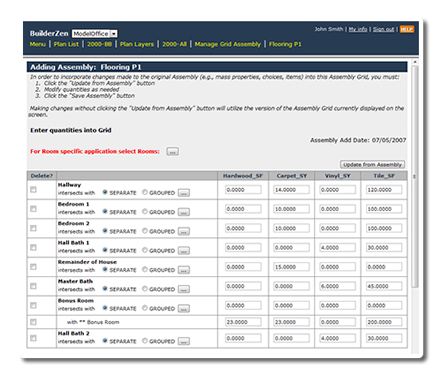Click Bedroom 2 Tile_SF field

(x=384, y=229)
